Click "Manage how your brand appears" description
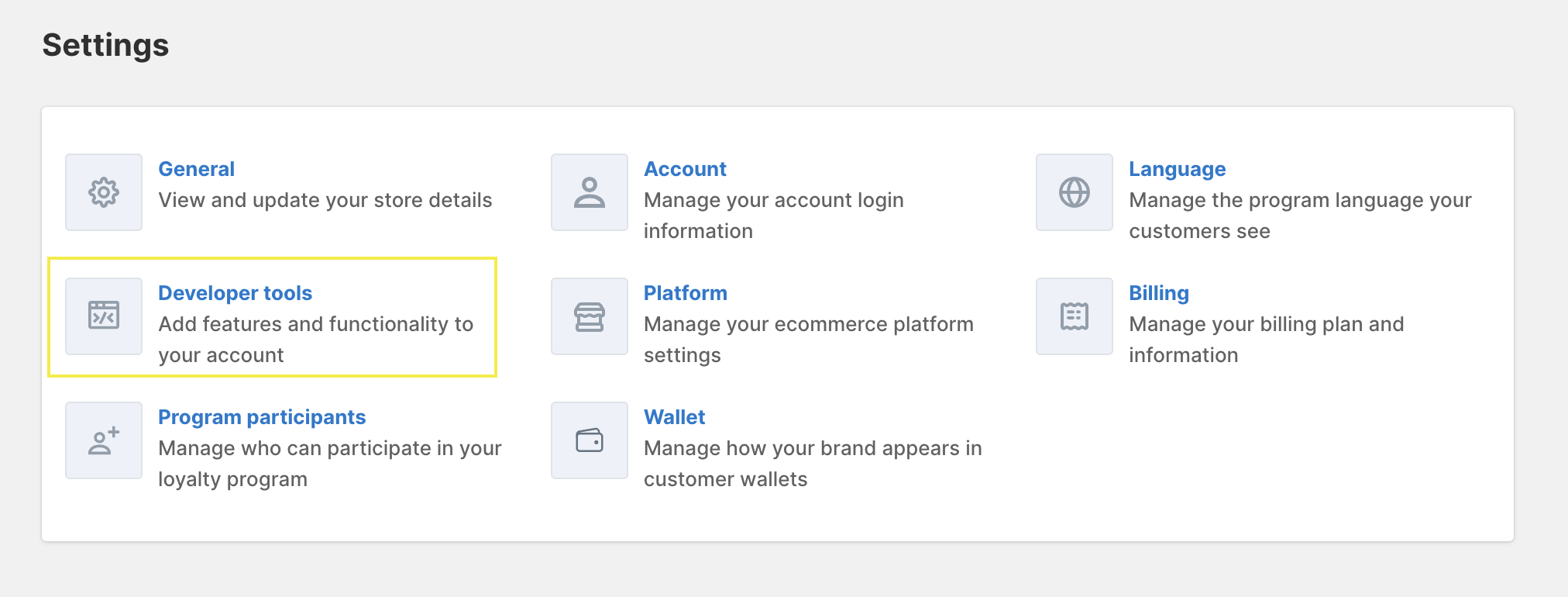 813,448
